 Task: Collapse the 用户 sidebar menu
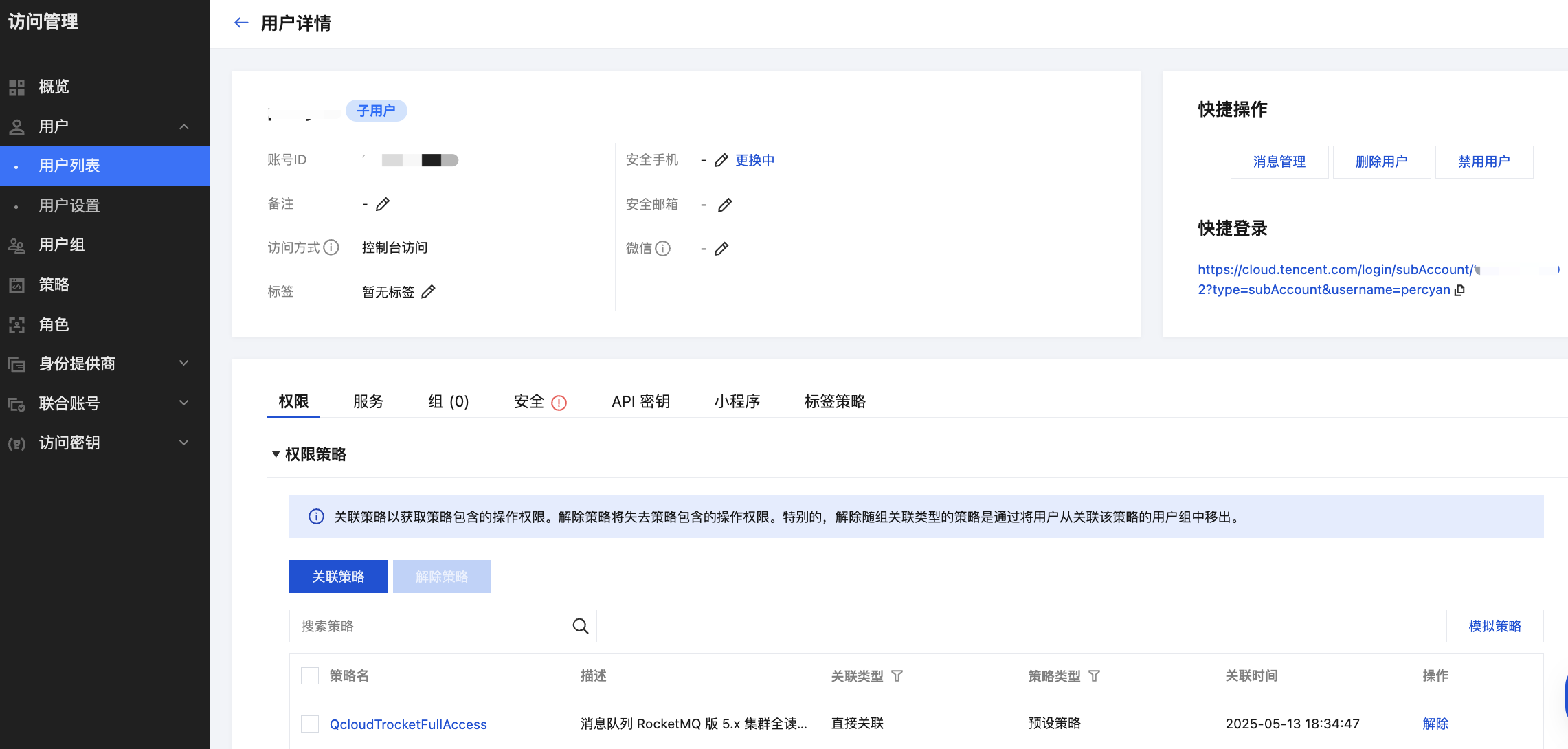tap(183, 126)
